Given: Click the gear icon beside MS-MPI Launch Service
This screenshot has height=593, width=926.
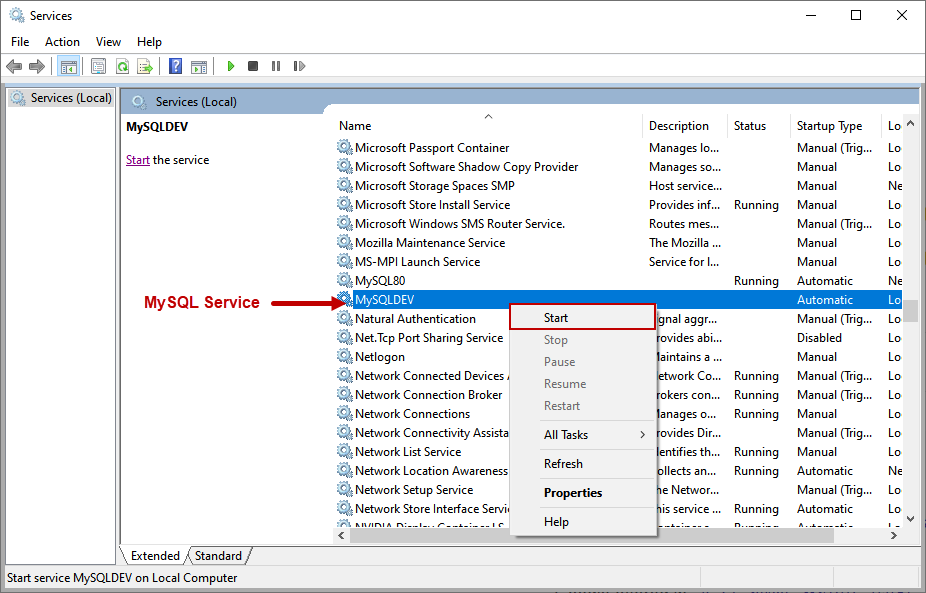Looking at the screenshot, I should pos(345,261).
